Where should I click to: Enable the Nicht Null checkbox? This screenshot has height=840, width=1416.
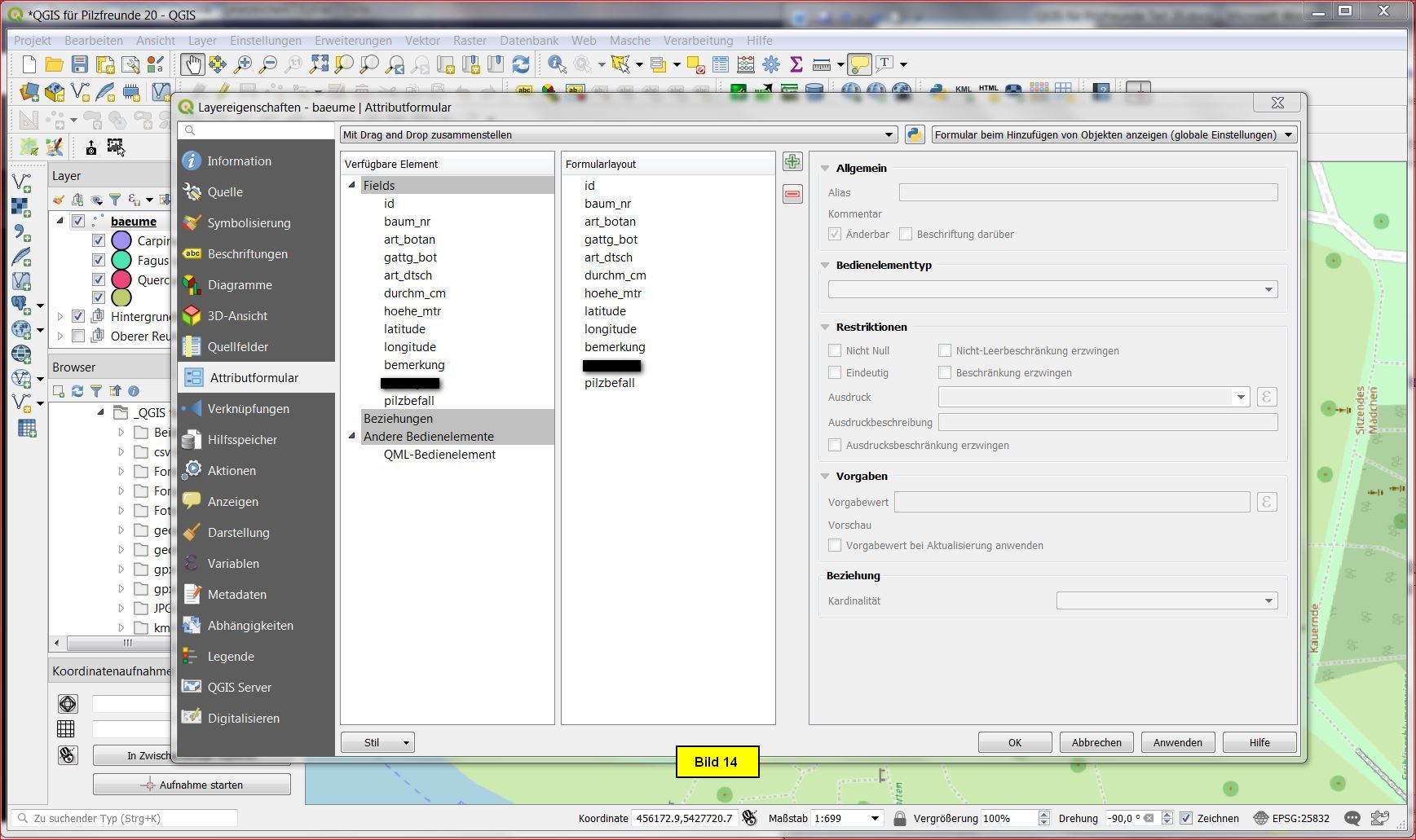coord(835,350)
